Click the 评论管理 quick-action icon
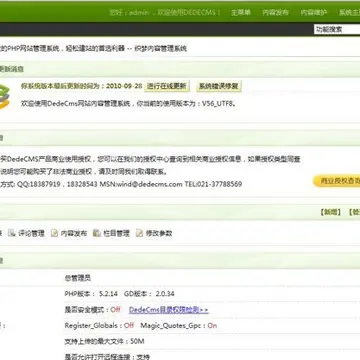The width and height of the screenshot is (360, 360). [12, 233]
